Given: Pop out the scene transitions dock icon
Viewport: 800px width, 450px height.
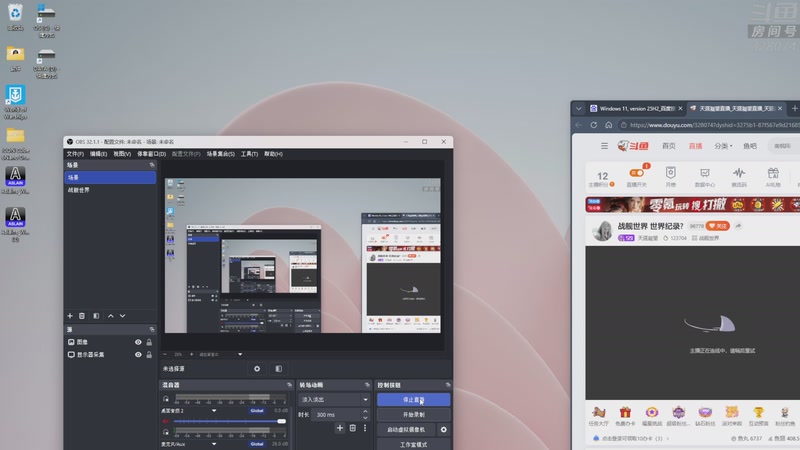Looking at the screenshot, I should [367, 385].
